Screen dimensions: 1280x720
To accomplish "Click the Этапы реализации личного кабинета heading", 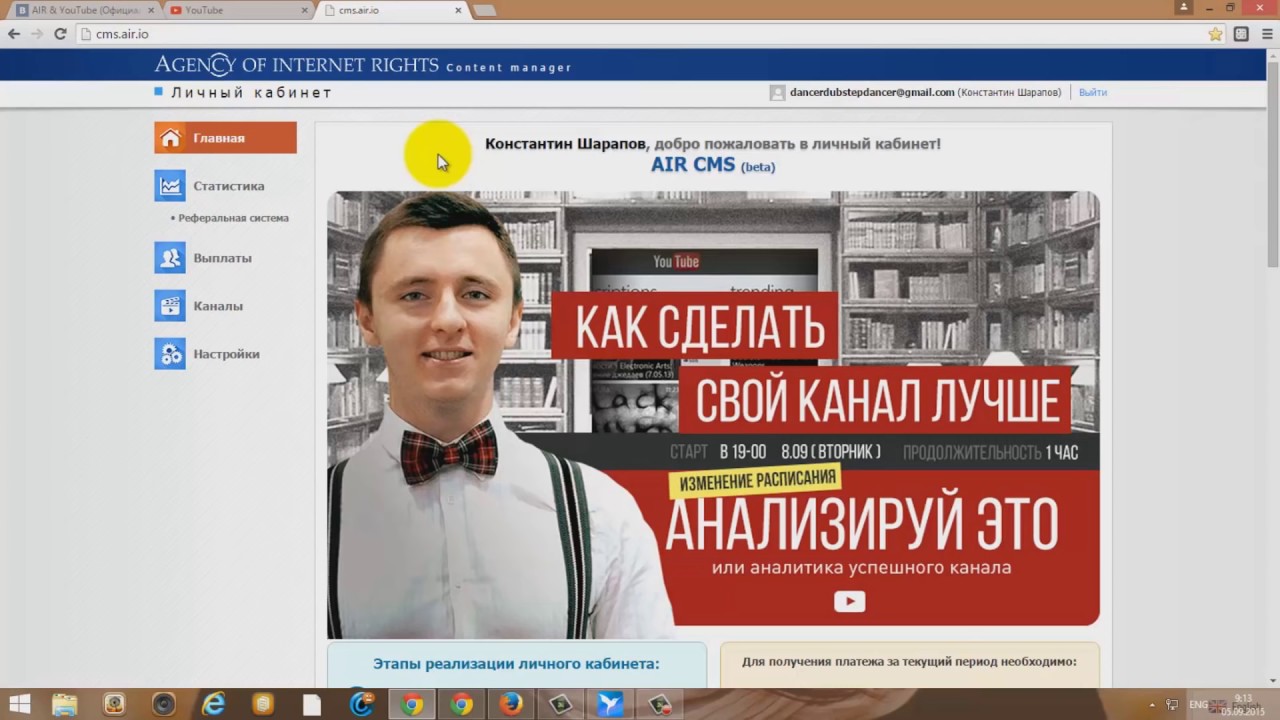I will pyautogui.click(x=516, y=663).
